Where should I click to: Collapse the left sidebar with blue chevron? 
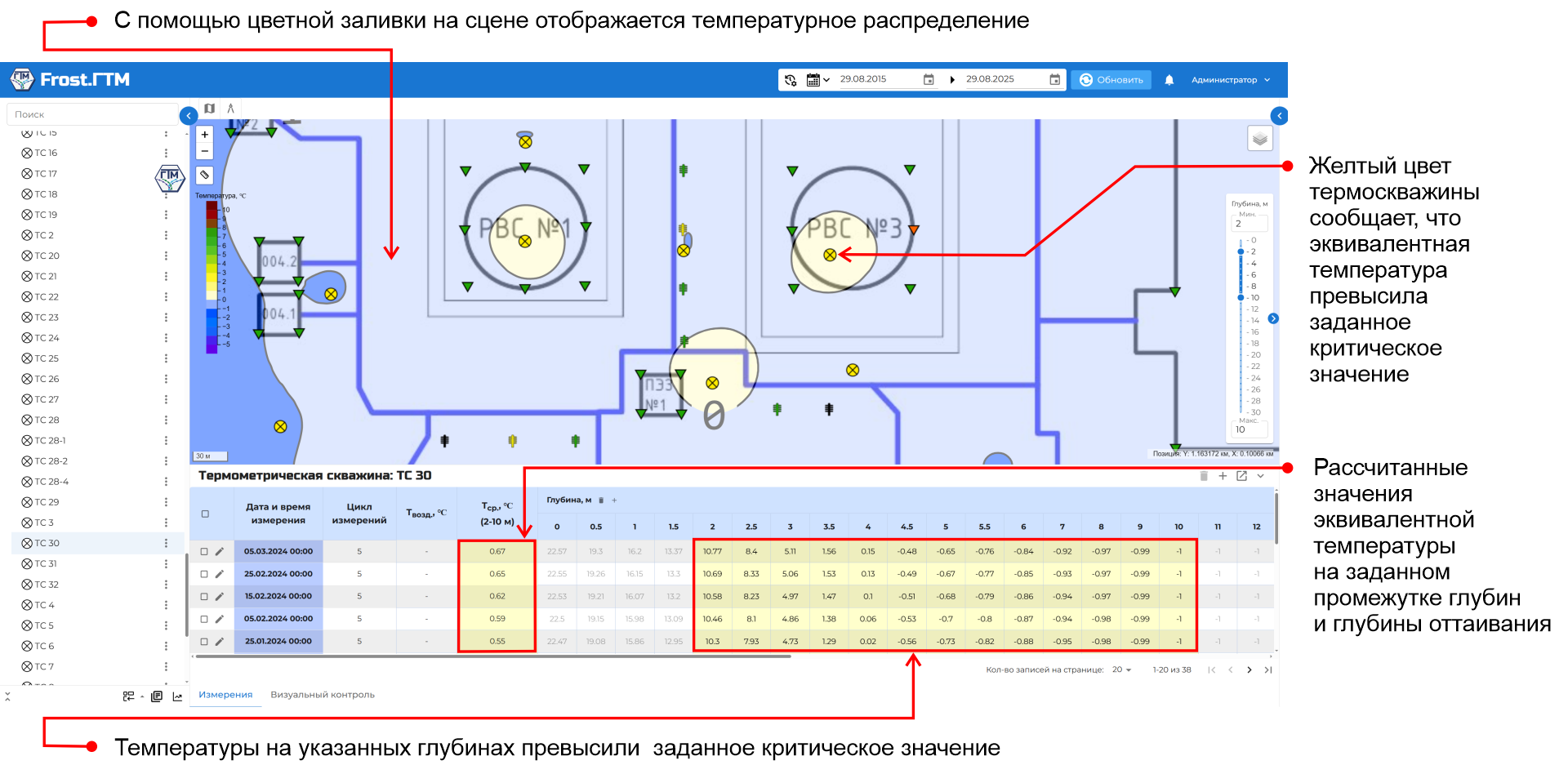point(189,116)
